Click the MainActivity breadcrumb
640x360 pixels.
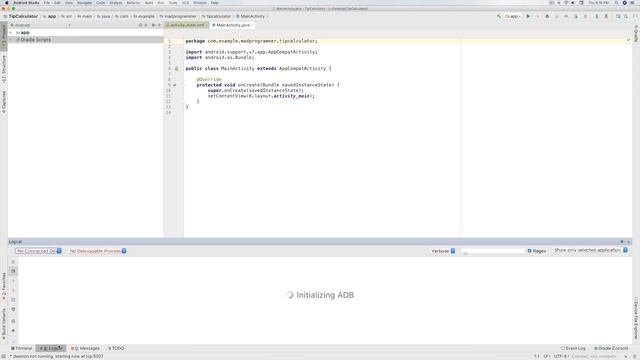pos(250,16)
